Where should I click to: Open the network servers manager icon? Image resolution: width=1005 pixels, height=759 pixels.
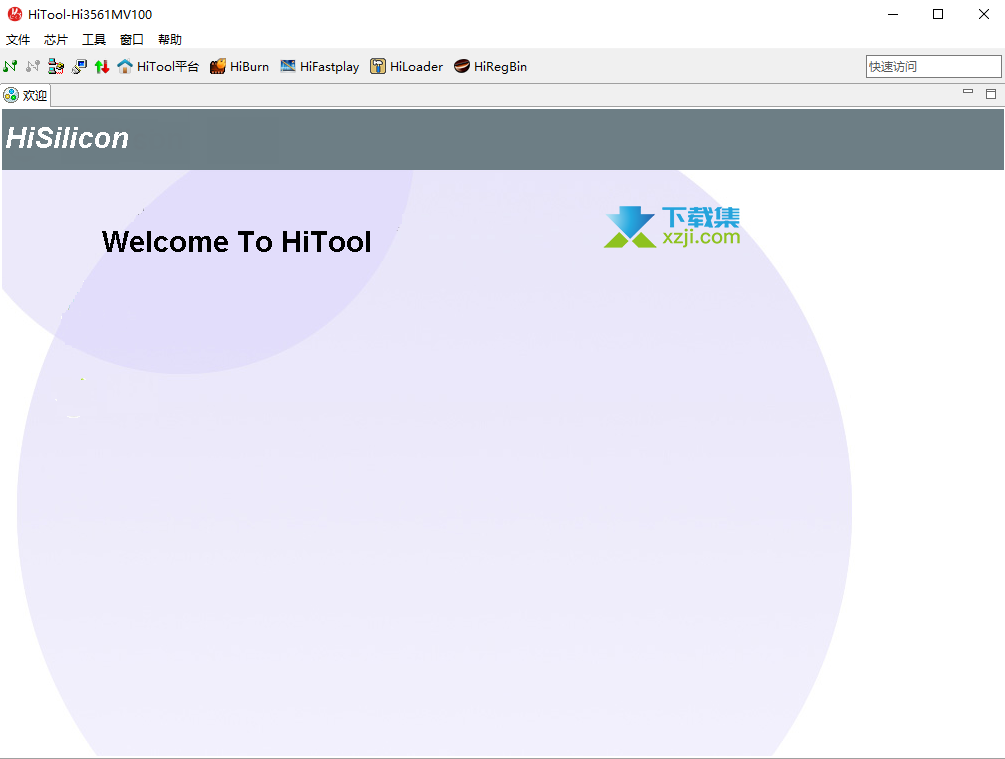tap(56, 66)
